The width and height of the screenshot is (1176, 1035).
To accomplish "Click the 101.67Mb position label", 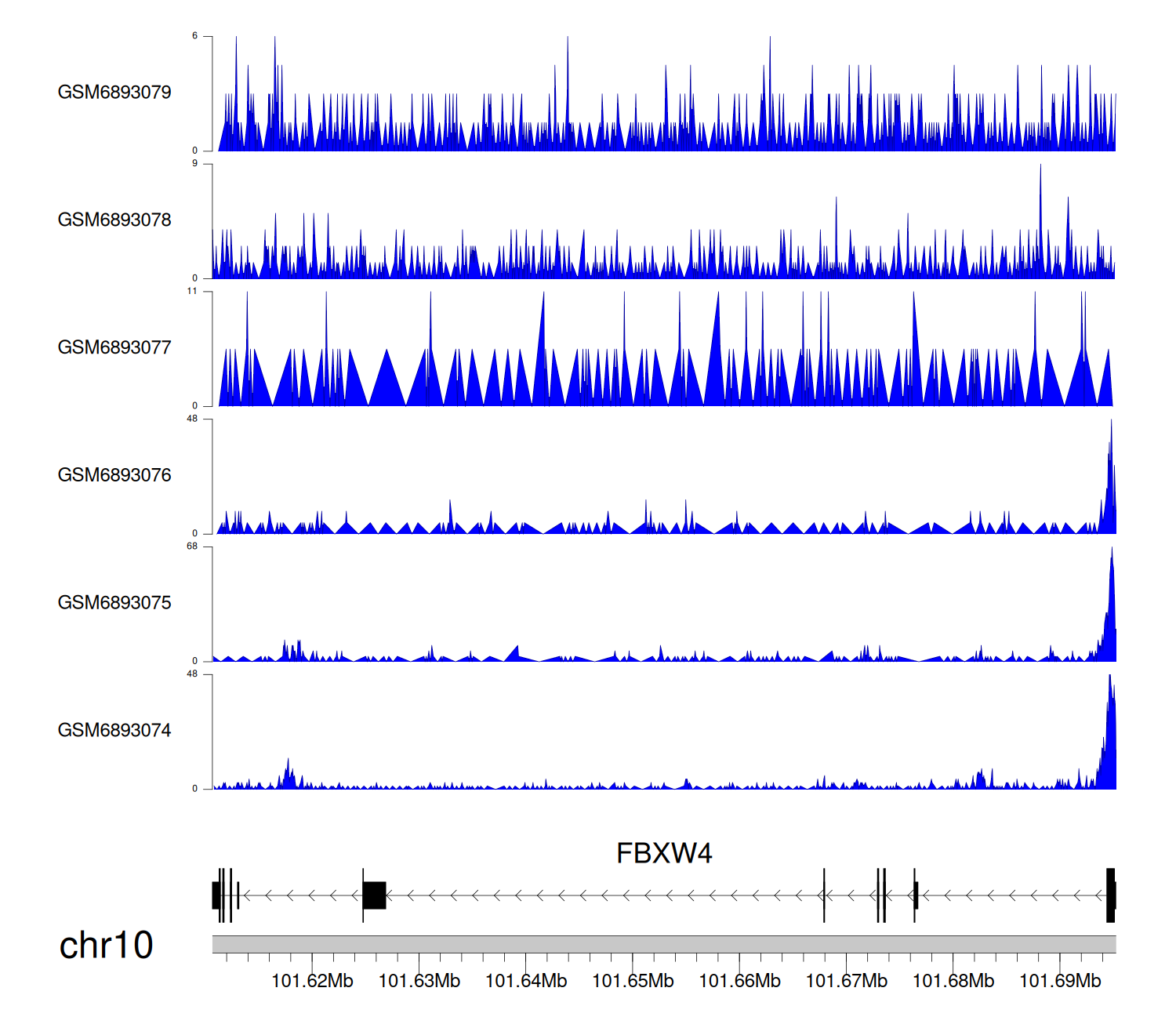I will click(x=847, y=982).
